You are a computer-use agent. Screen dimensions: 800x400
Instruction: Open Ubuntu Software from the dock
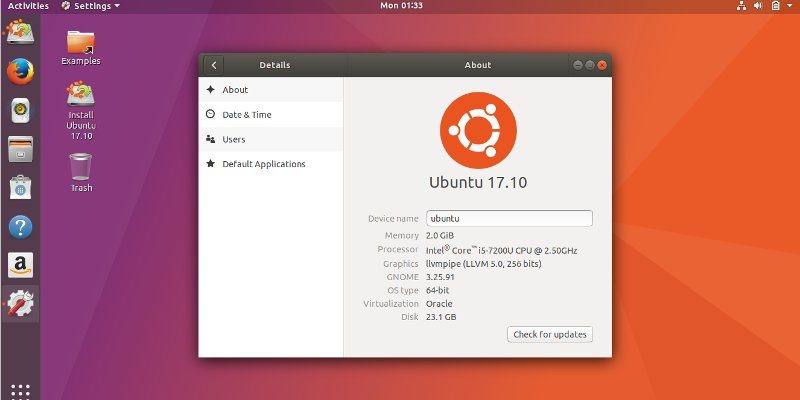coord(20,188)
